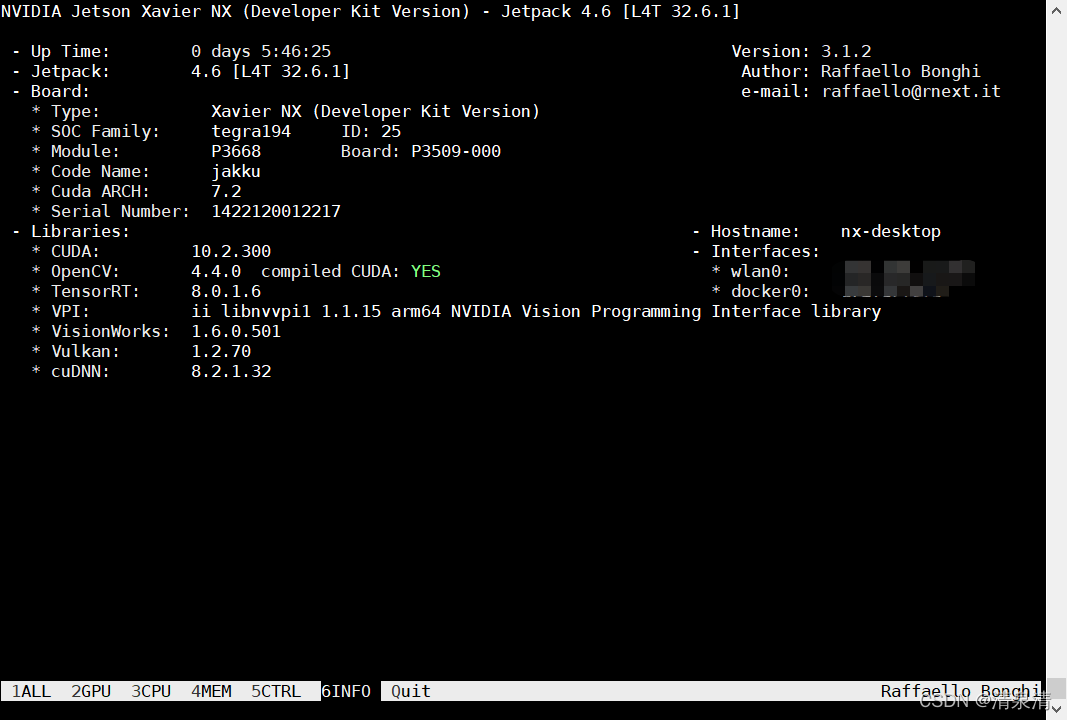Click the Cuda ARCH value 7.2

[226, 191]
